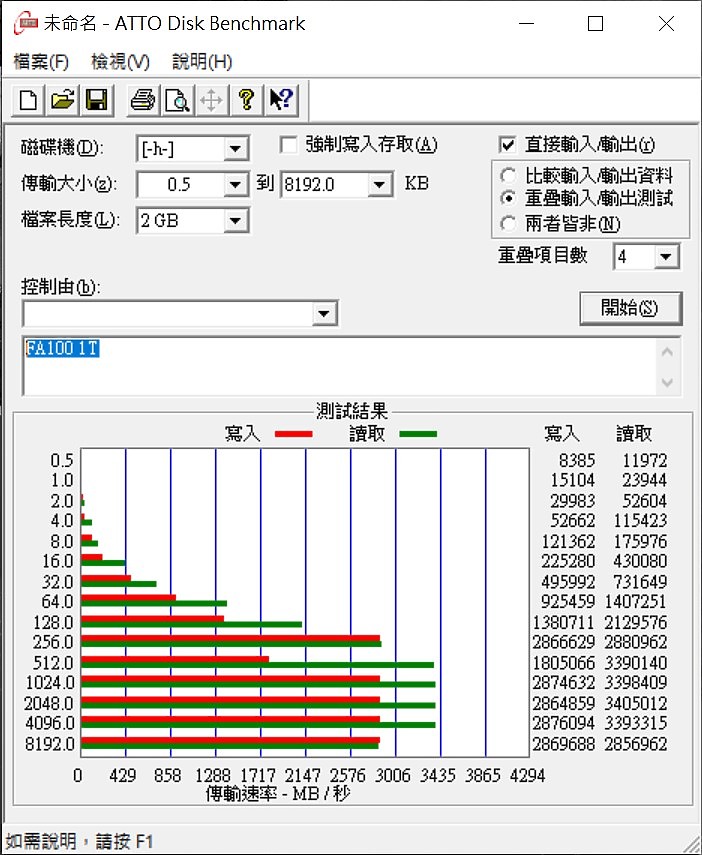This screenshot has width=702, height=855.
Task: Click the read value 3393315 for 4096.0 row
Action: [635, 723]
